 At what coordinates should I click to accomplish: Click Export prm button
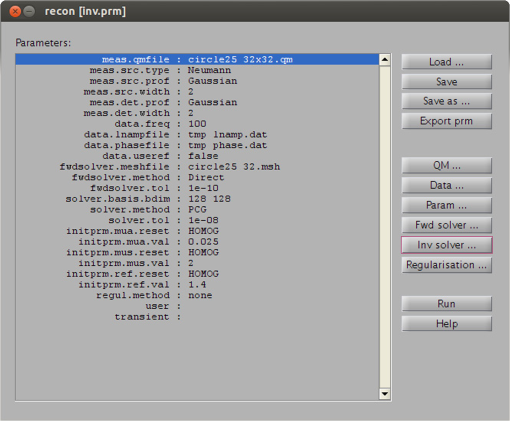click(x=446, y=121)
